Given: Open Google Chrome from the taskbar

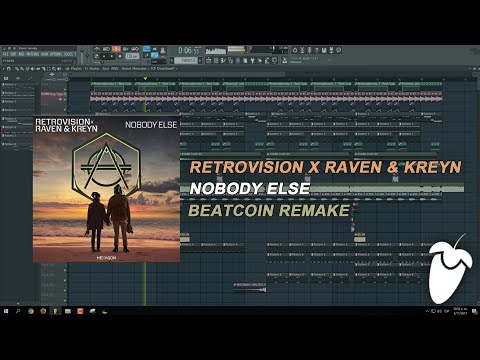Looking at the screenshot, I should (31, 311).
